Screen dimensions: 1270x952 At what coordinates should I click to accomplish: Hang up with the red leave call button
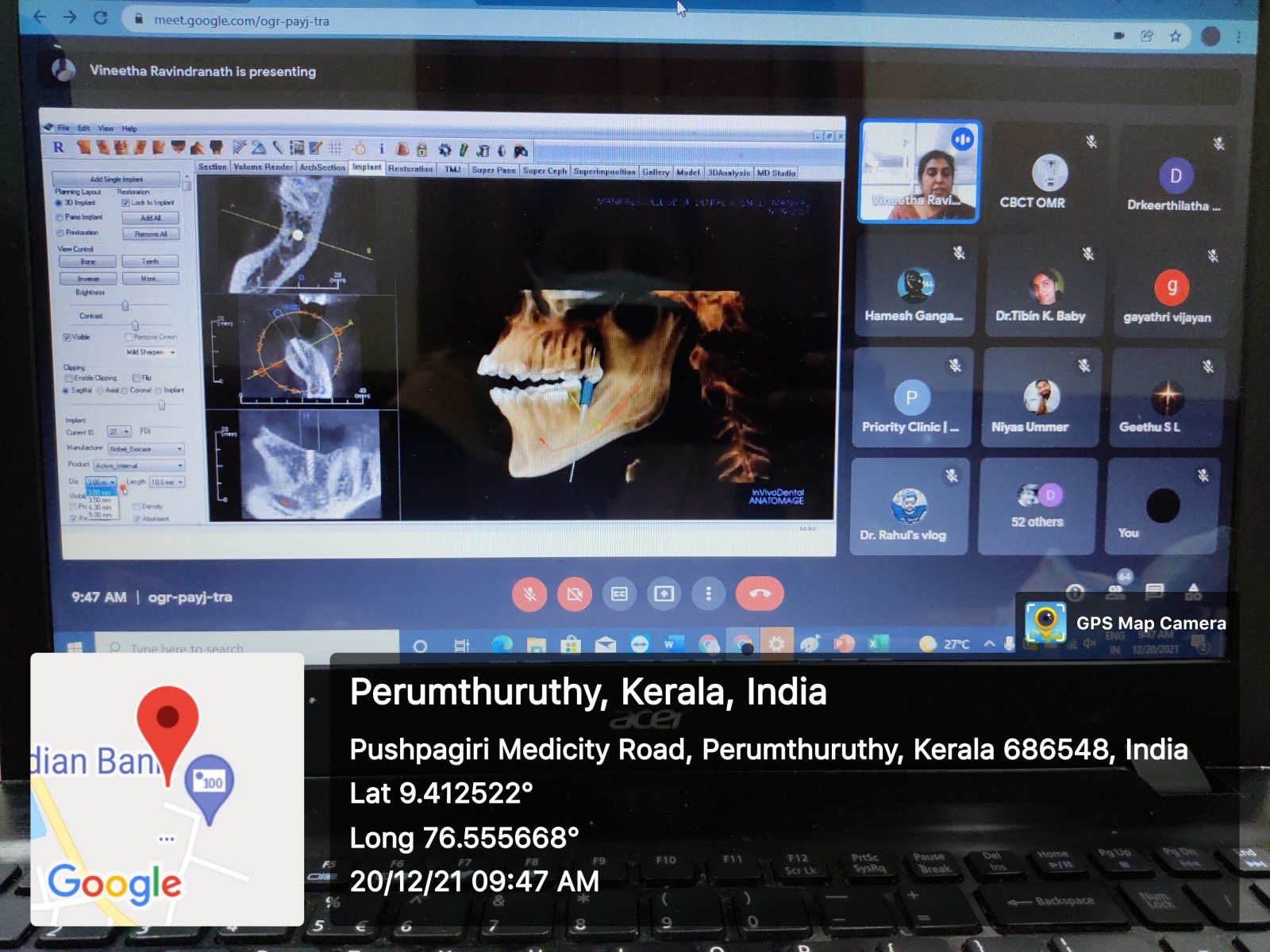click(x=760, y=594)
